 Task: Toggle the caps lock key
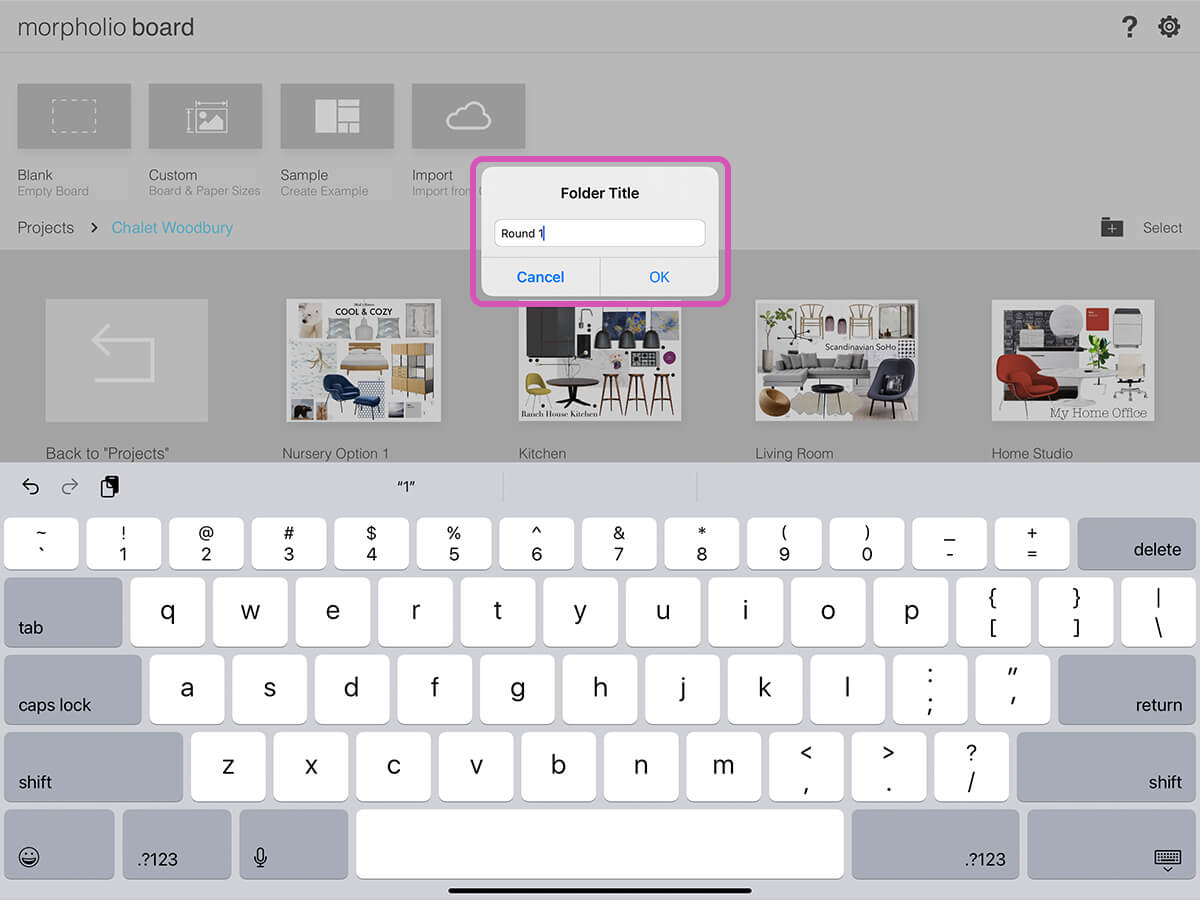tap(72, 690)
